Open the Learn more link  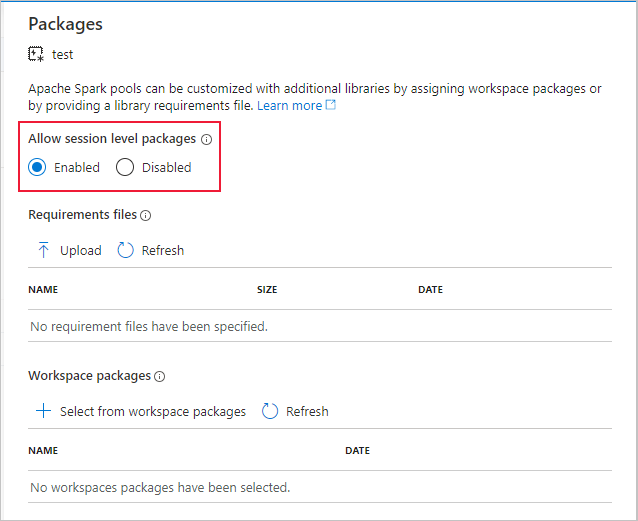point(290,105)
